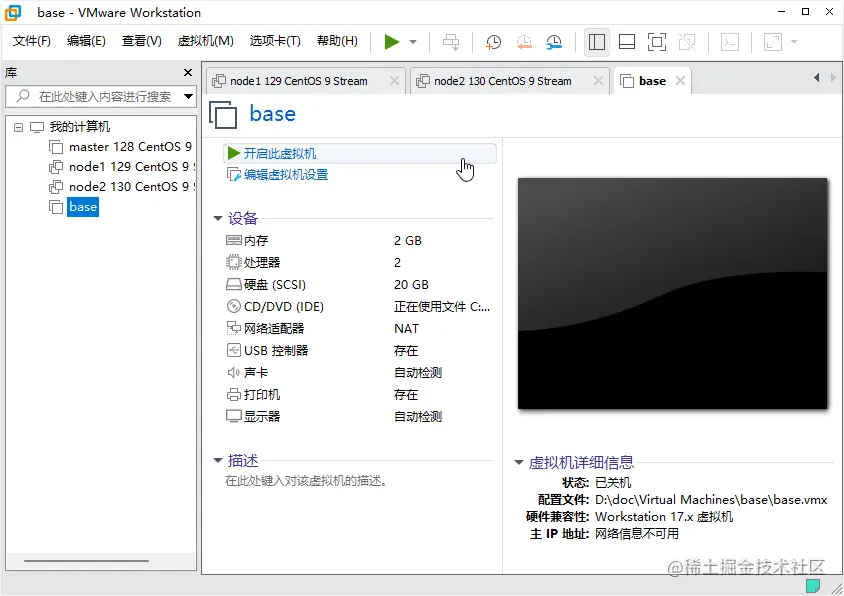
Task: Open the 编辑(E) menu
Action: click(x=86, y=41)
